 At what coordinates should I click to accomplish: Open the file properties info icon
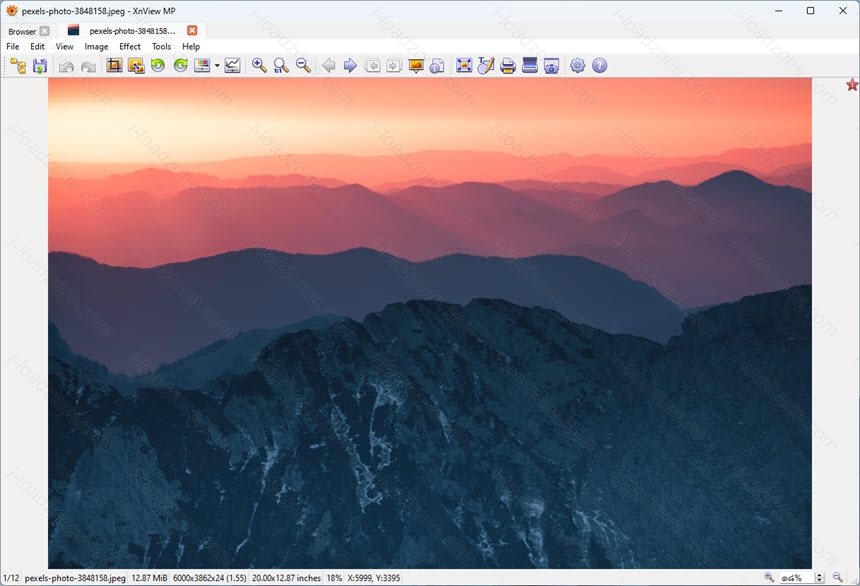pos(437,66)
